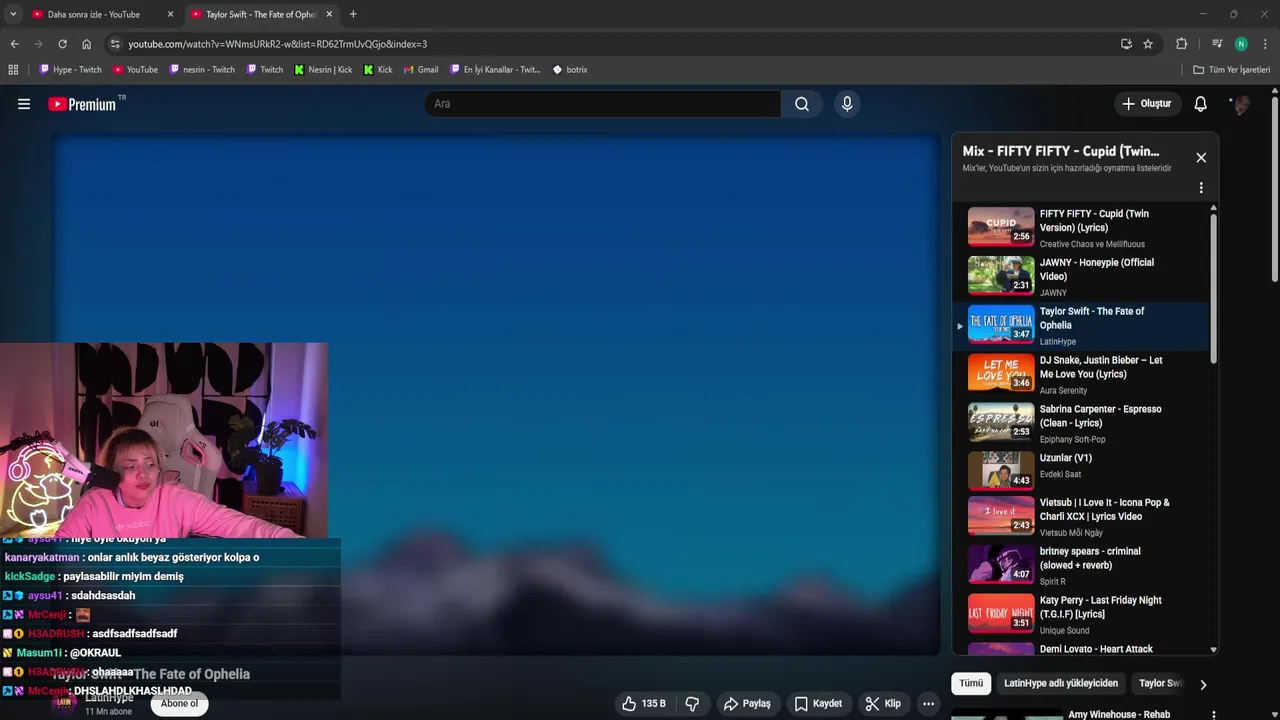This screenshot has height=720, width=1280.
Task: Show next filter chips with arrow
Action: [1203, 685]
